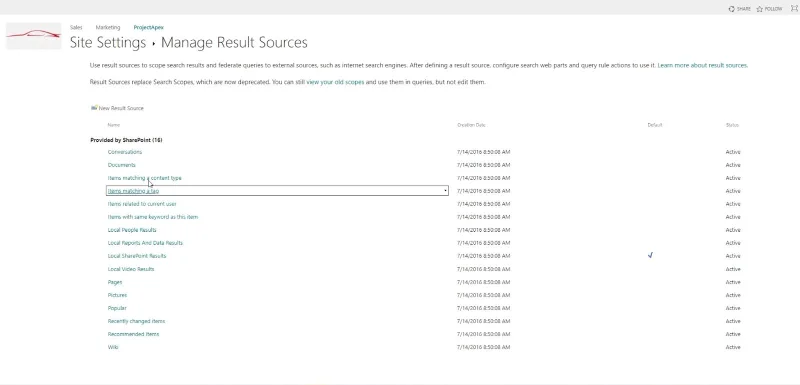Open the Pages result source

[x=115, y=282]
